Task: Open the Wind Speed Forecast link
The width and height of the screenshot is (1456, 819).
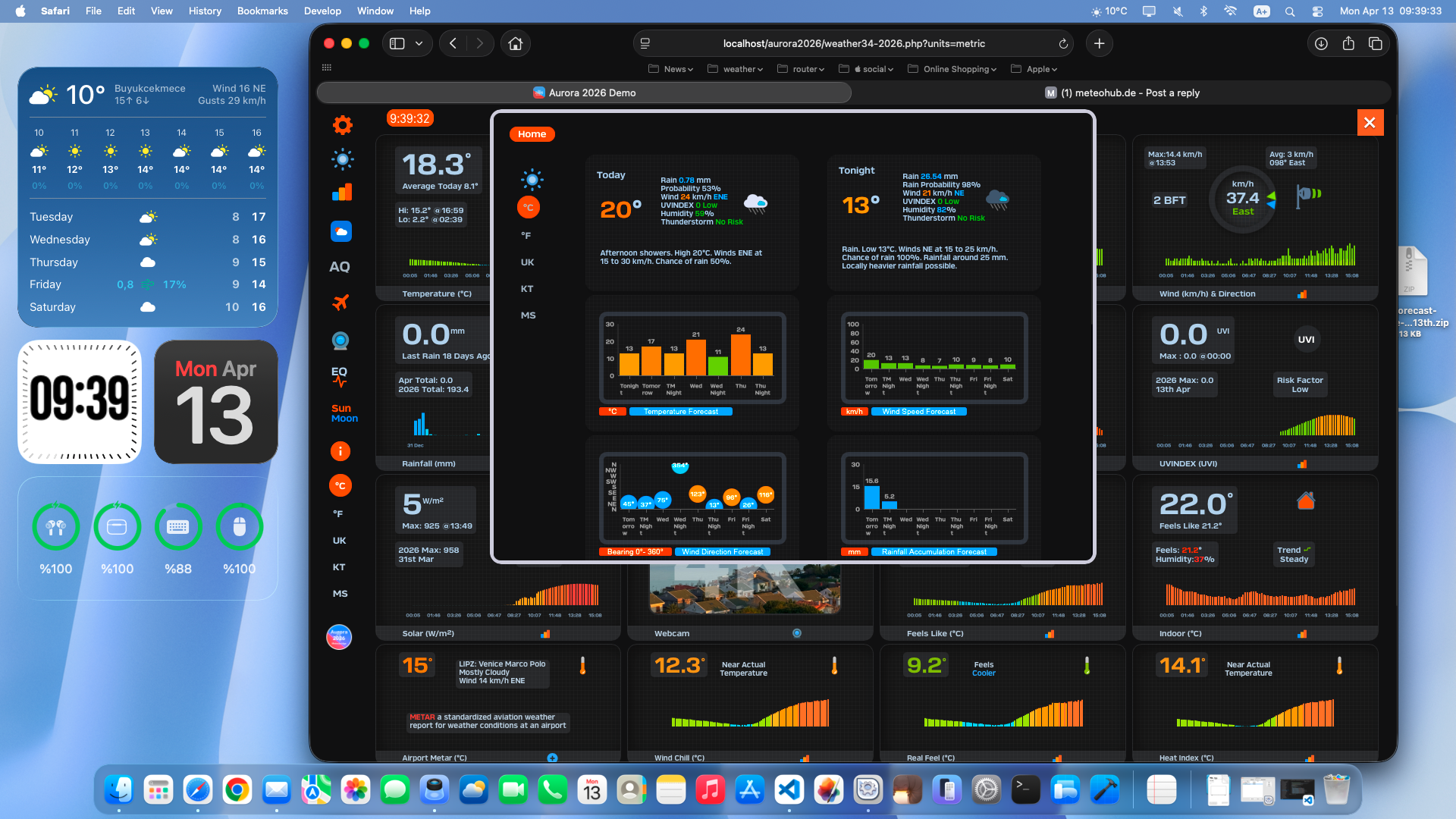Action: [918, 411]
